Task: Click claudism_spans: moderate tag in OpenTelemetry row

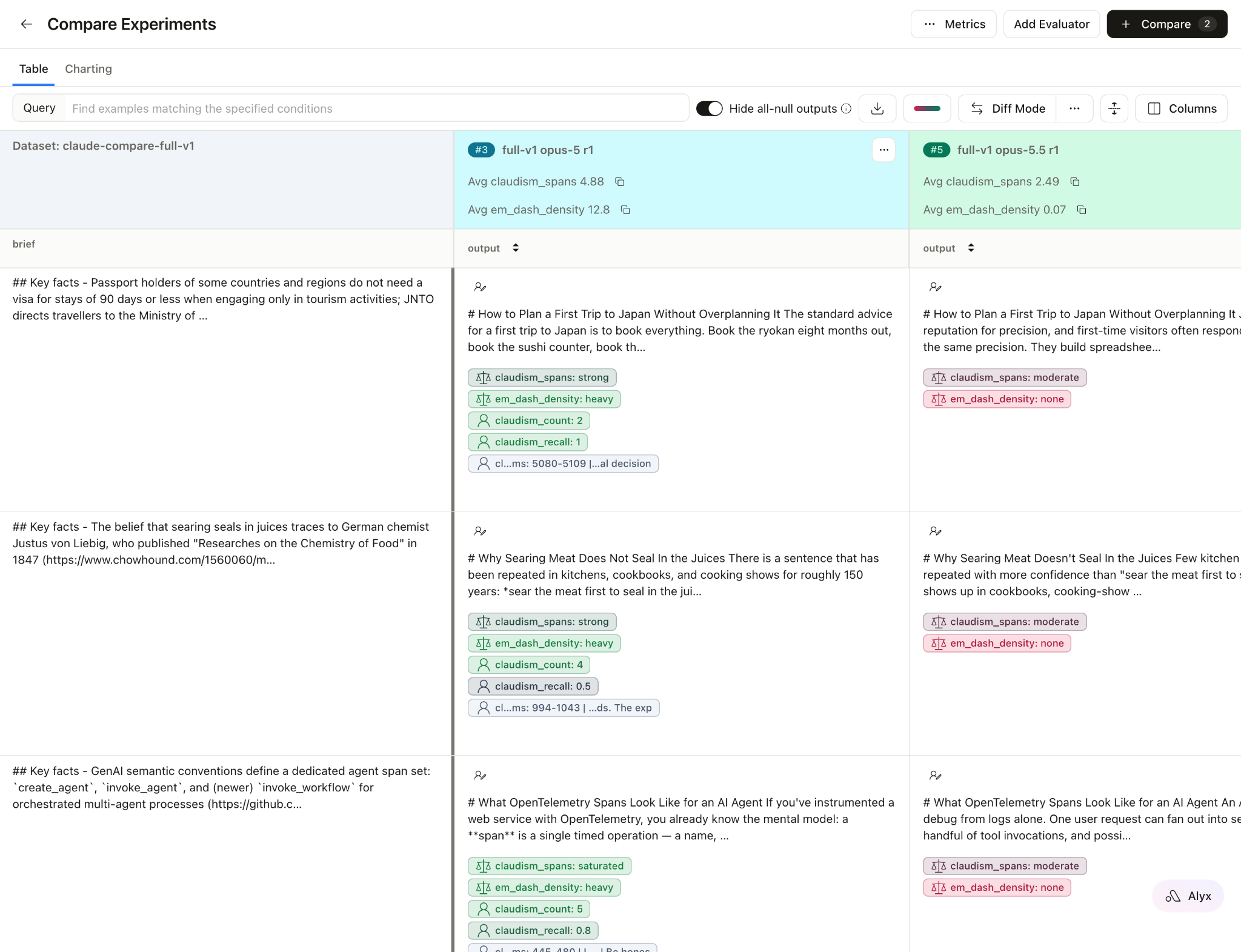Action: (1005, 866)
